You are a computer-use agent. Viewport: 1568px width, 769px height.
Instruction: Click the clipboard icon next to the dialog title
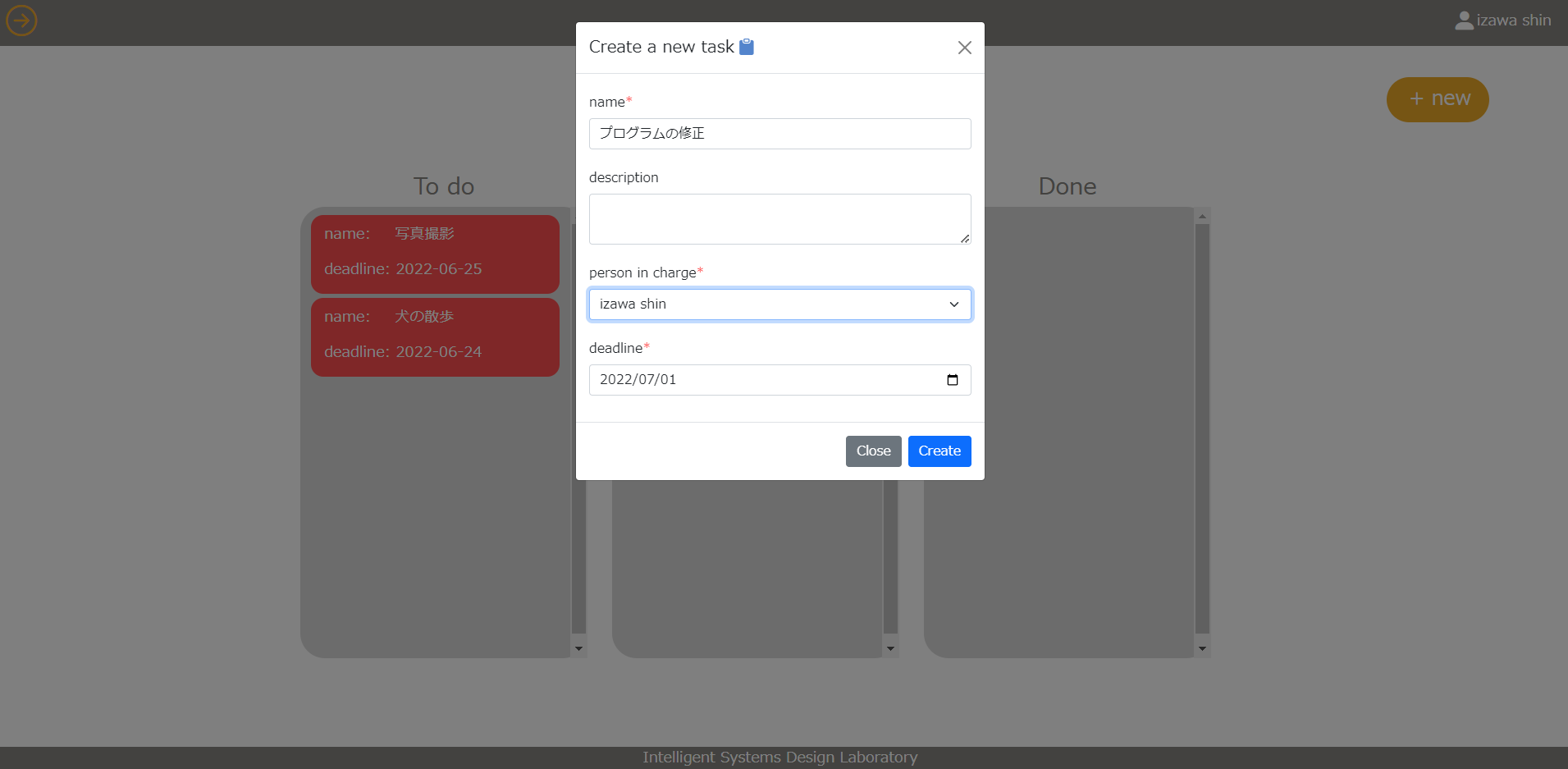pos(747,47)
